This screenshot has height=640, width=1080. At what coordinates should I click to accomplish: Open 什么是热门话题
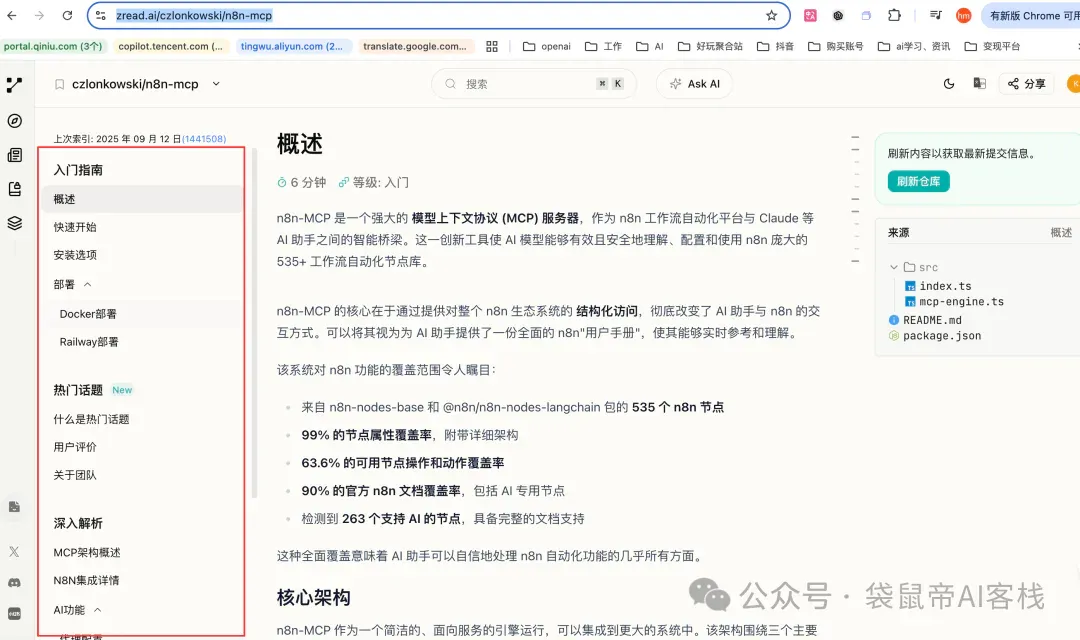click(x=92, y=419)
